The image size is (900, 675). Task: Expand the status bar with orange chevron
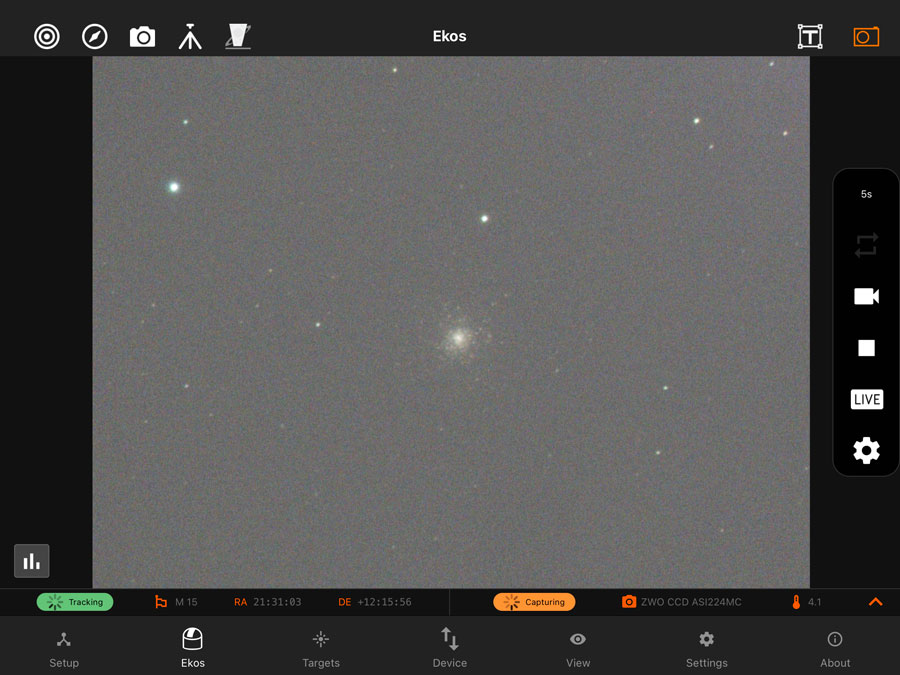click(x=875, y=602)
